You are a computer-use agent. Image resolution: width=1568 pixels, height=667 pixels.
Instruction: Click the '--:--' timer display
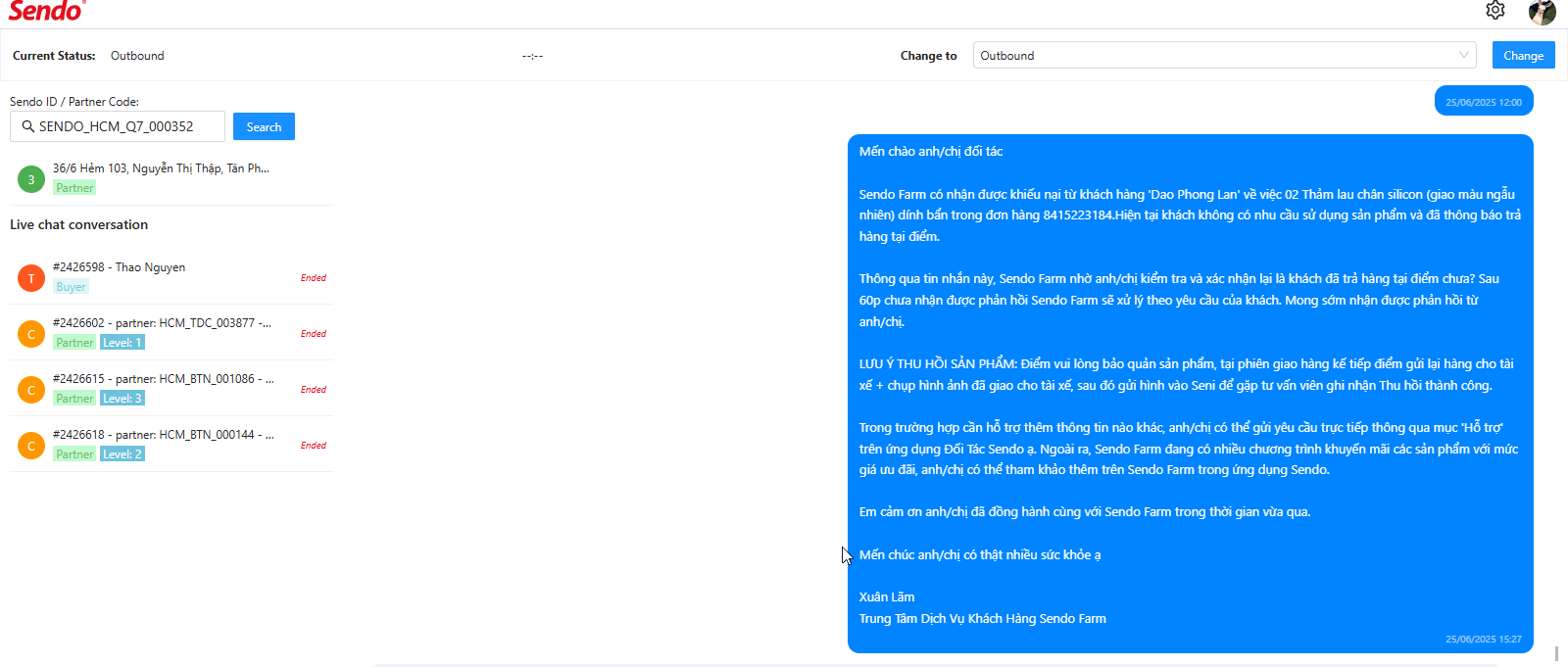(x=532, y=56)
